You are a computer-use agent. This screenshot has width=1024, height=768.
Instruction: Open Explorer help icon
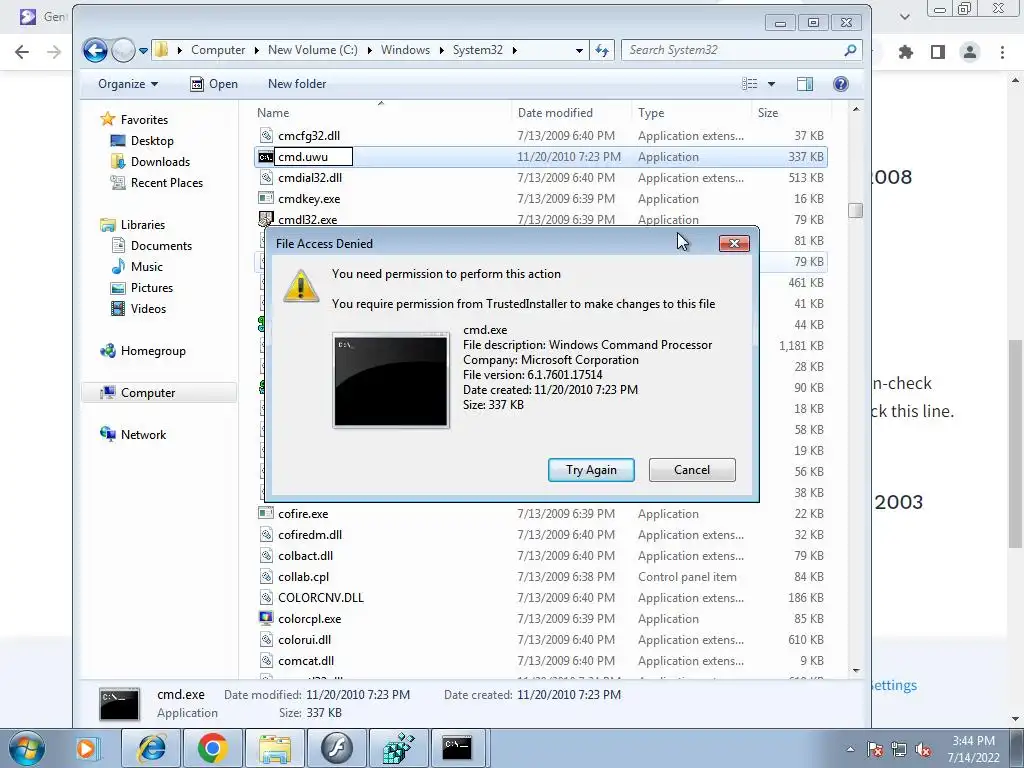(x=841, y=84)
